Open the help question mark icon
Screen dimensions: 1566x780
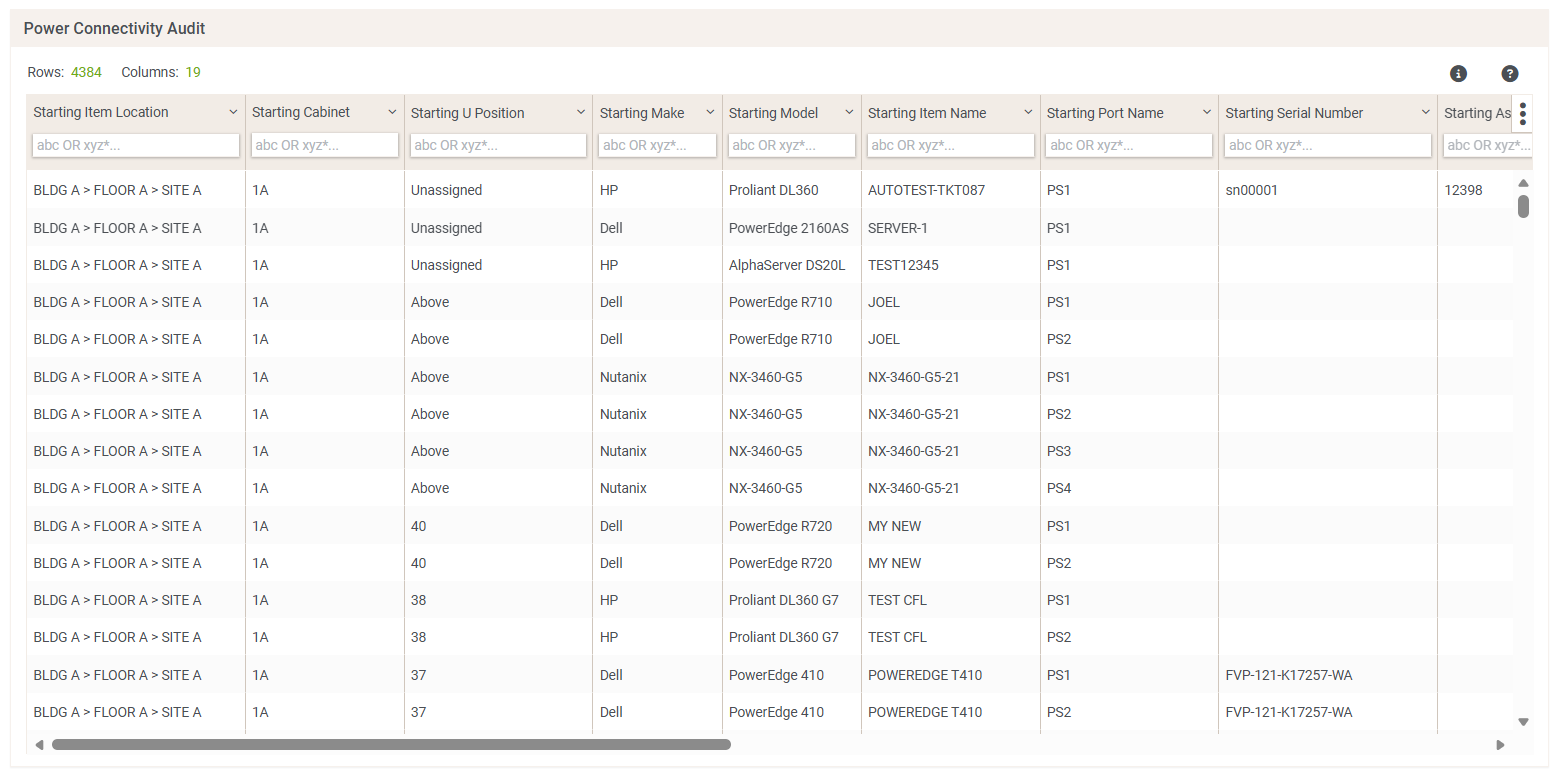pyautogui.click(x=1510, y=73)
